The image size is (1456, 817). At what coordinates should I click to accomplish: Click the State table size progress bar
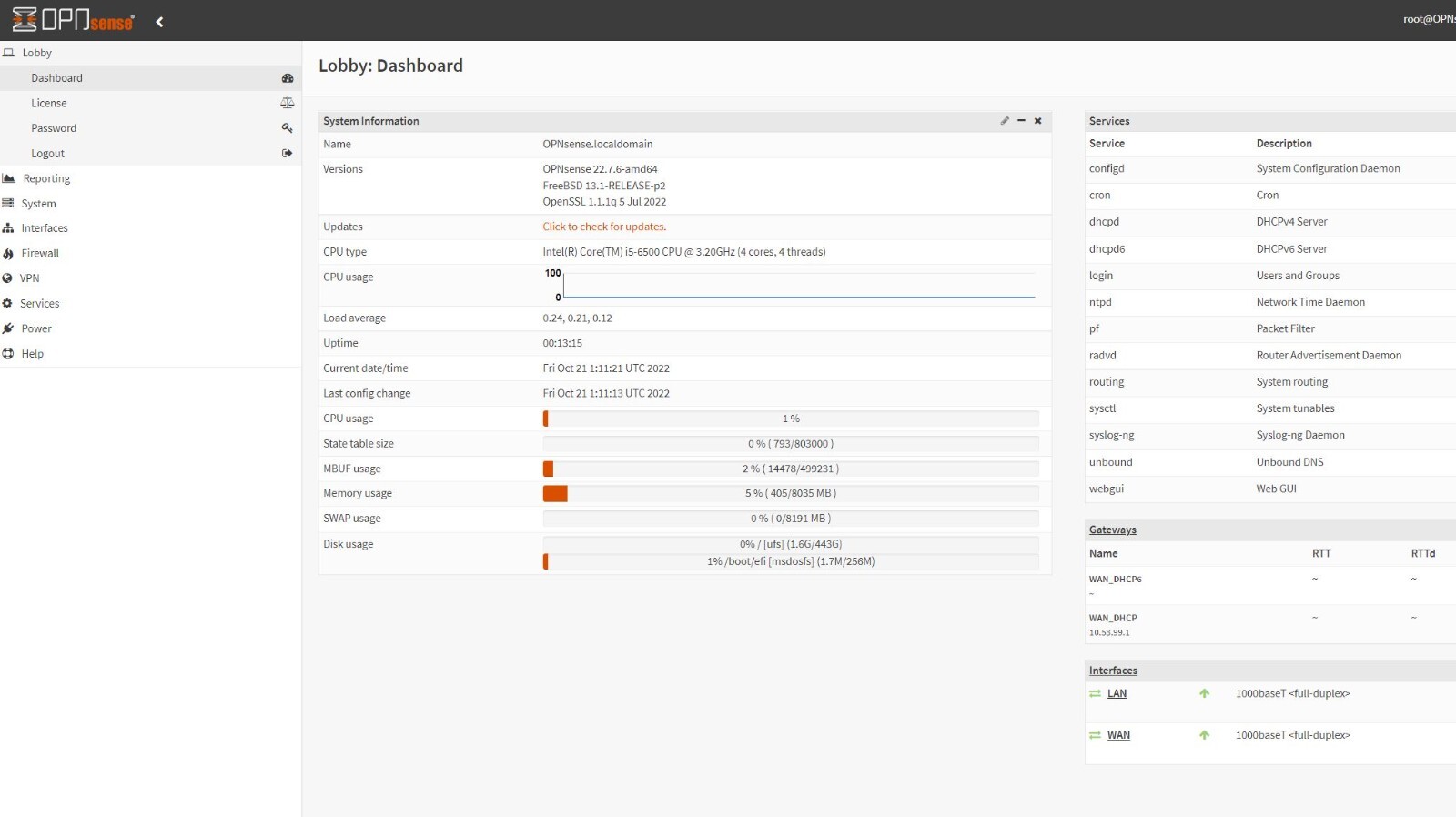(x=791, y=444)
